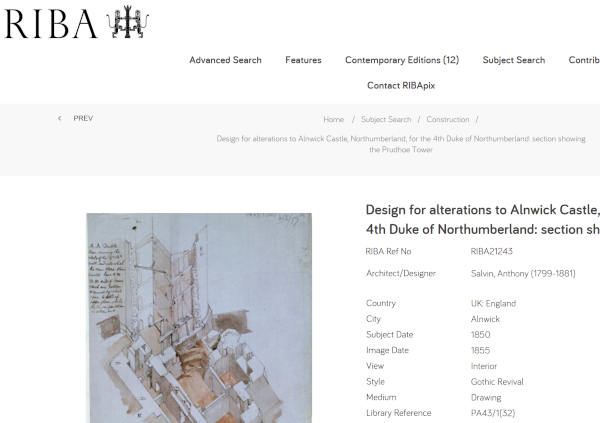Click the Interior view value
This screenshot has width=600, height=423.
[x=483, y=366]
